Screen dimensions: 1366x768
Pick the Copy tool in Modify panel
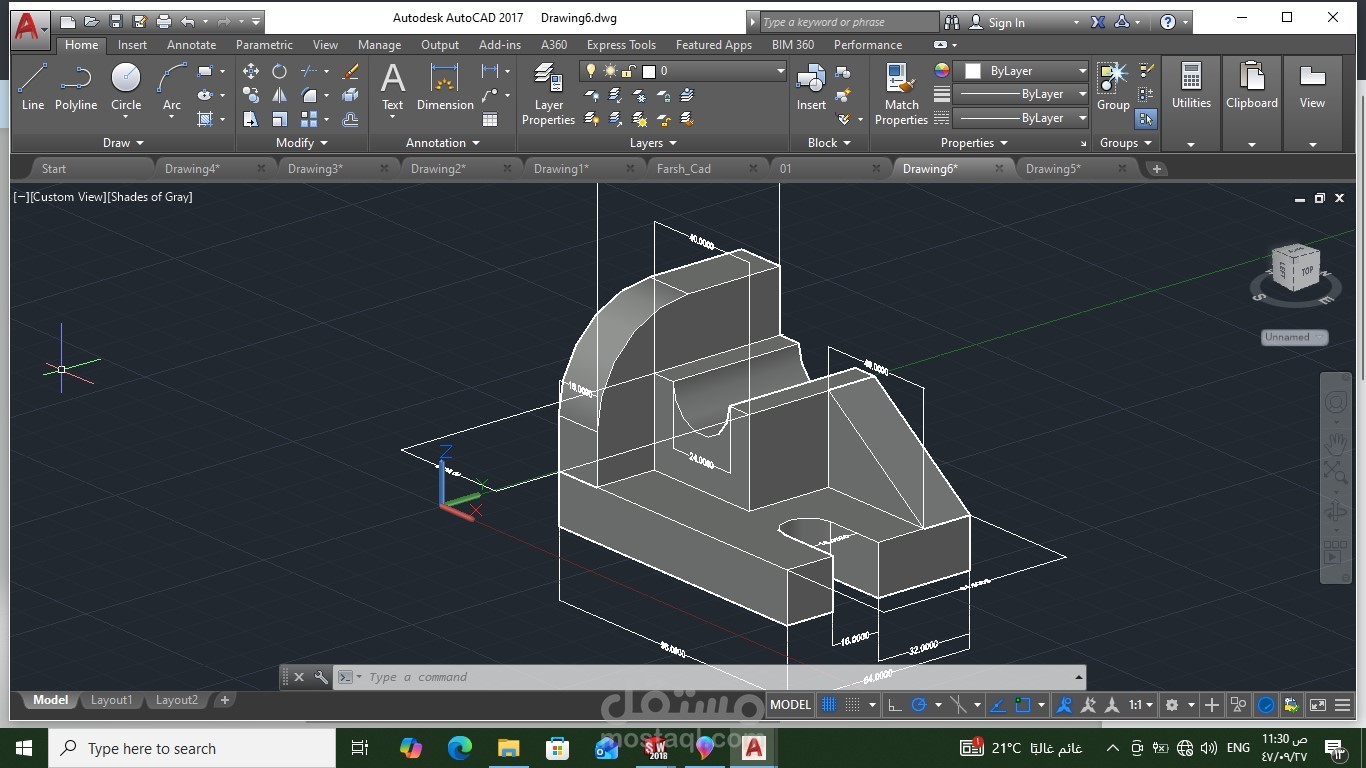[x=251, y=95]
